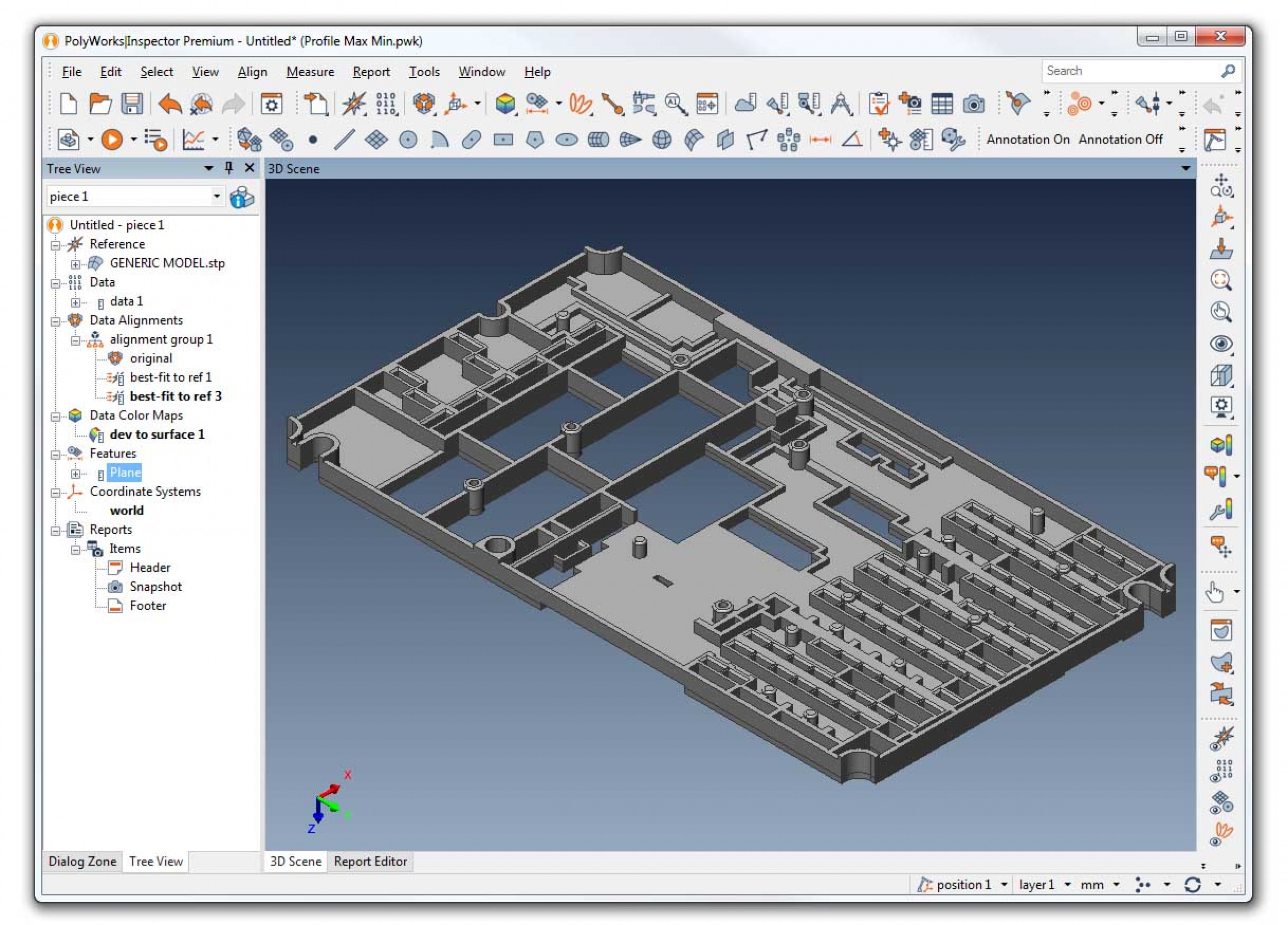The image size is (1288, 925).
Task: Select the Tree View bottom tab
Action: 156,862
